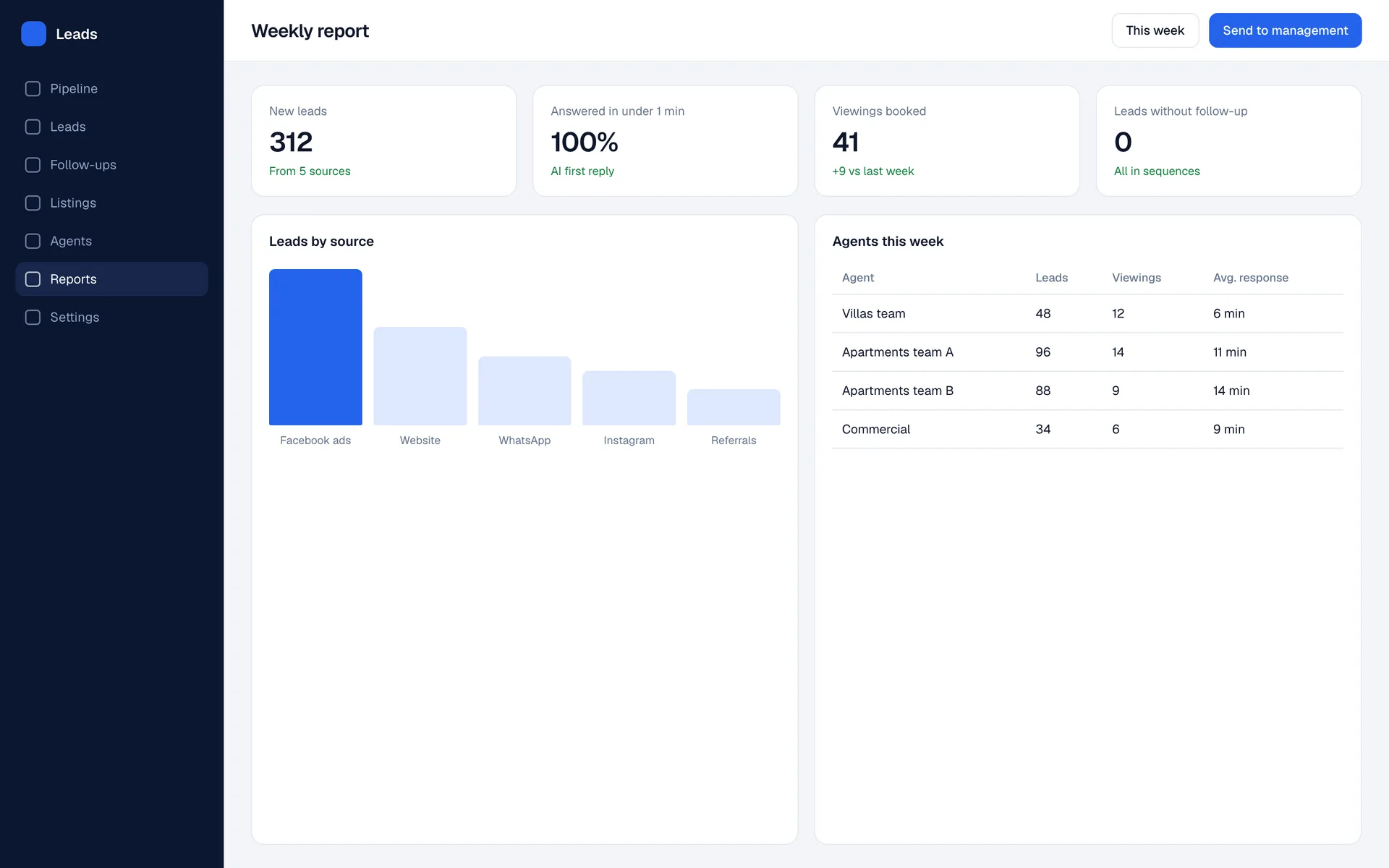The height and width of the screenshot is (868, 1389).
Task: Click the 14 min response value
Action: tap(1231, 391)
